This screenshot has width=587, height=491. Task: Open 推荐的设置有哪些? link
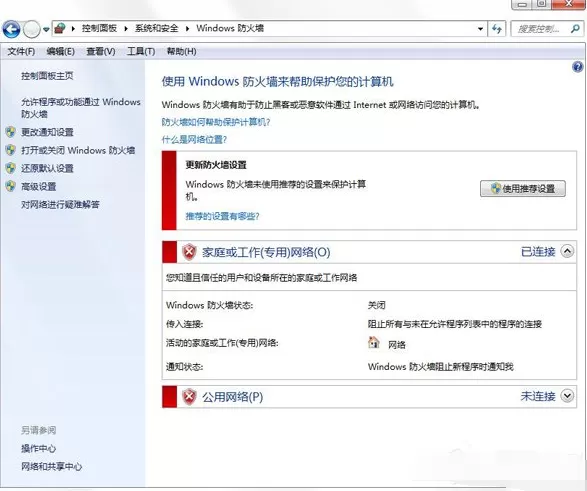pos(222,216)
